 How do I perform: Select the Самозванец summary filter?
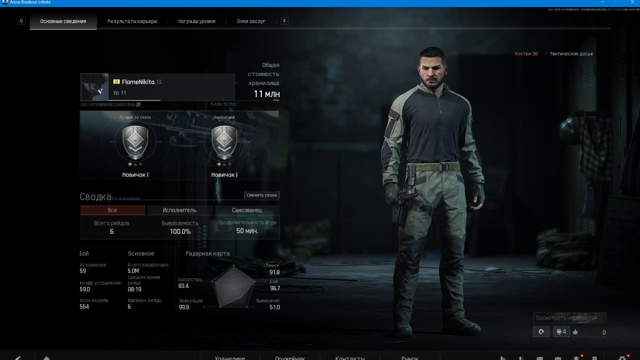click(x=247, y=210)
